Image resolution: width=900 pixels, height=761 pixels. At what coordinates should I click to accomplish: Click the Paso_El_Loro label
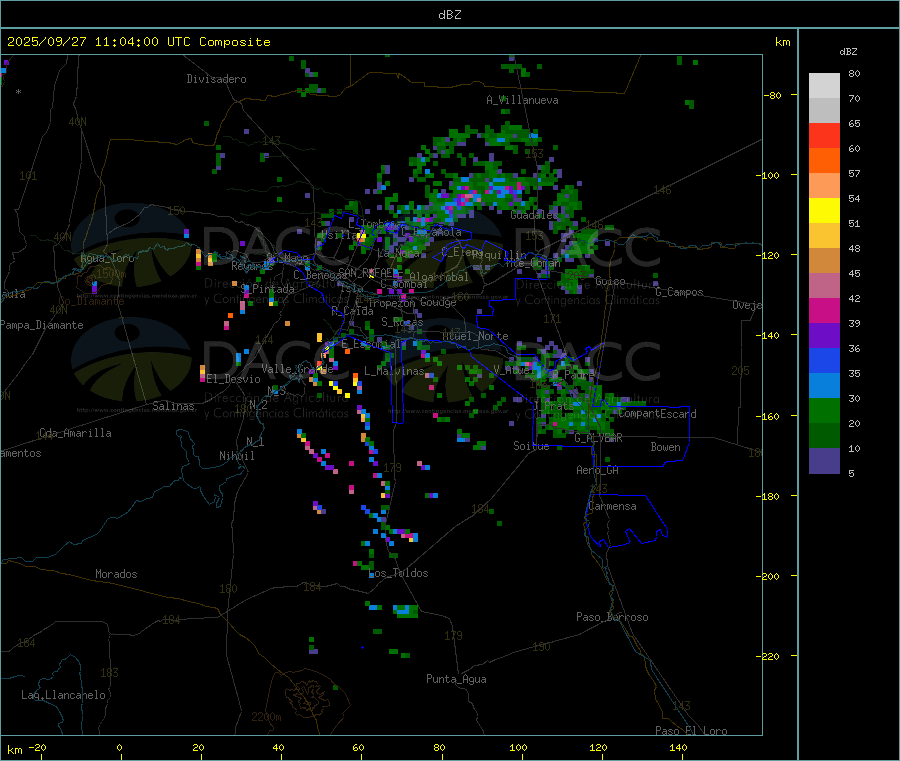point(691,731)
